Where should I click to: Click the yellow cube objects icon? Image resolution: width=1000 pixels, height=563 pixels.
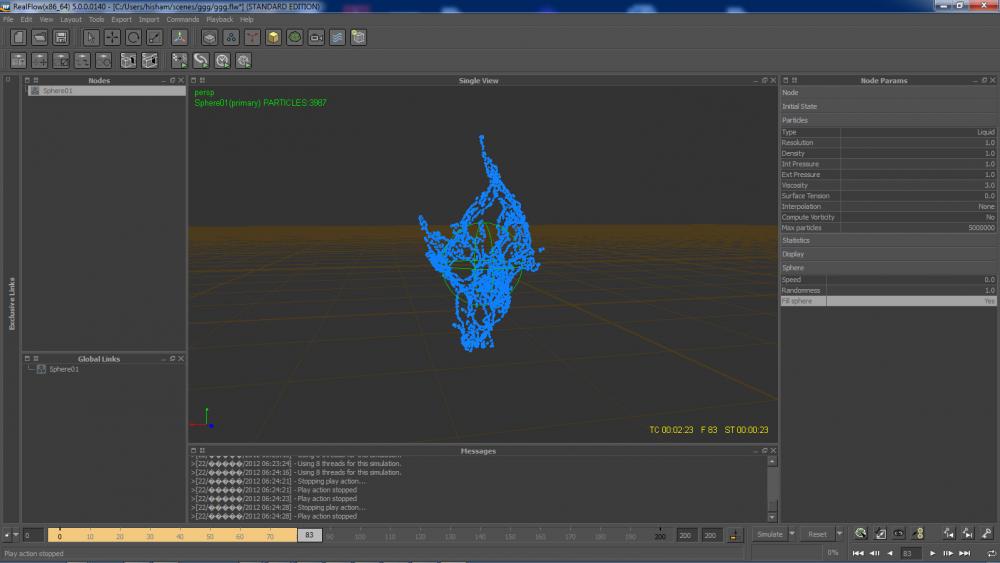273,37
